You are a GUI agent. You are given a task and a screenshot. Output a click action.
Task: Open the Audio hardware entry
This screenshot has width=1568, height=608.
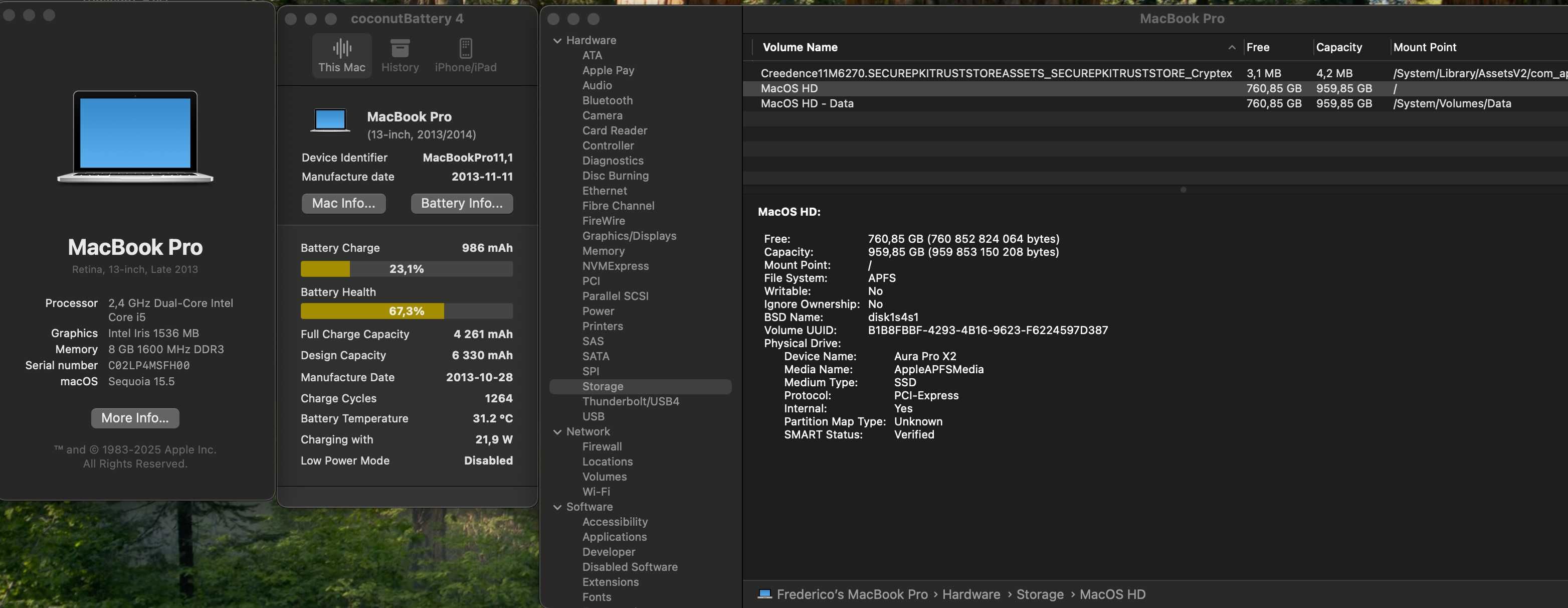597,86
